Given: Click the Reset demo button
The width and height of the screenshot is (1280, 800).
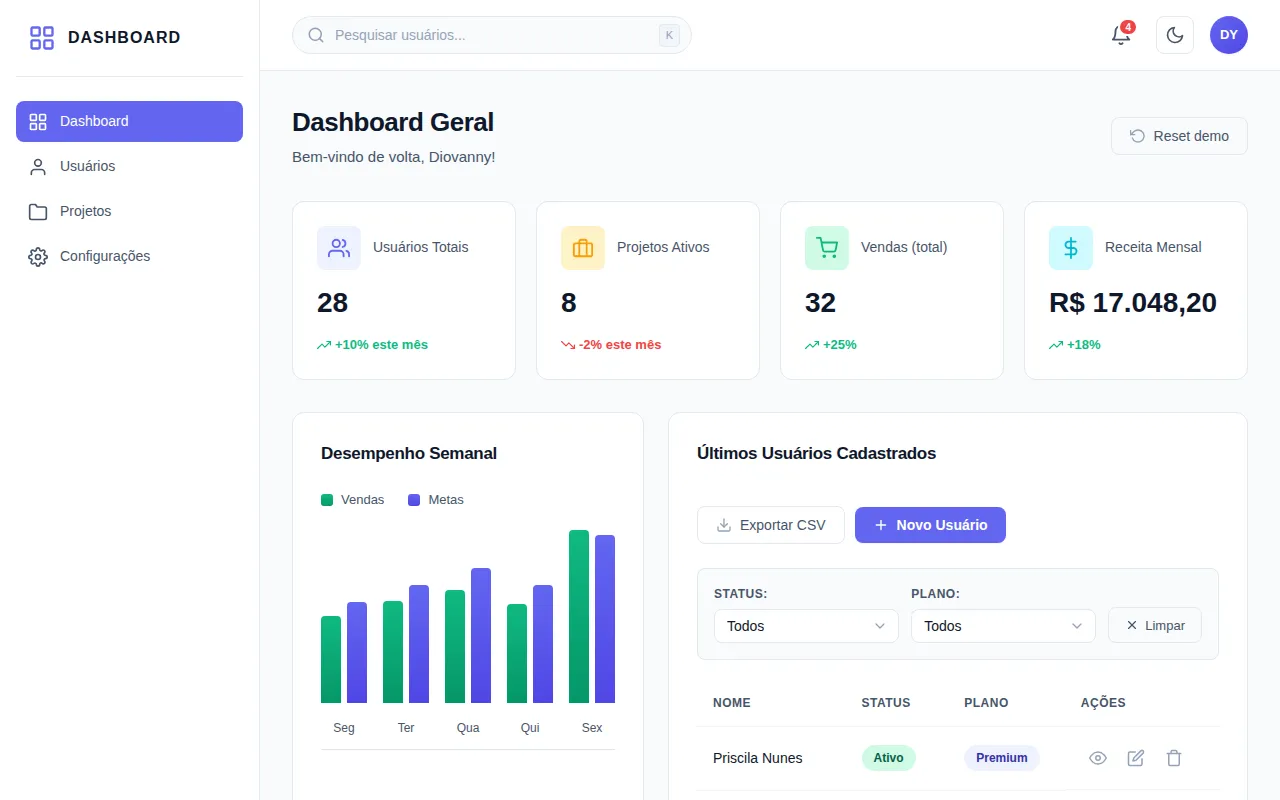Looking at the screenshot, I should tap(1179, 136).
